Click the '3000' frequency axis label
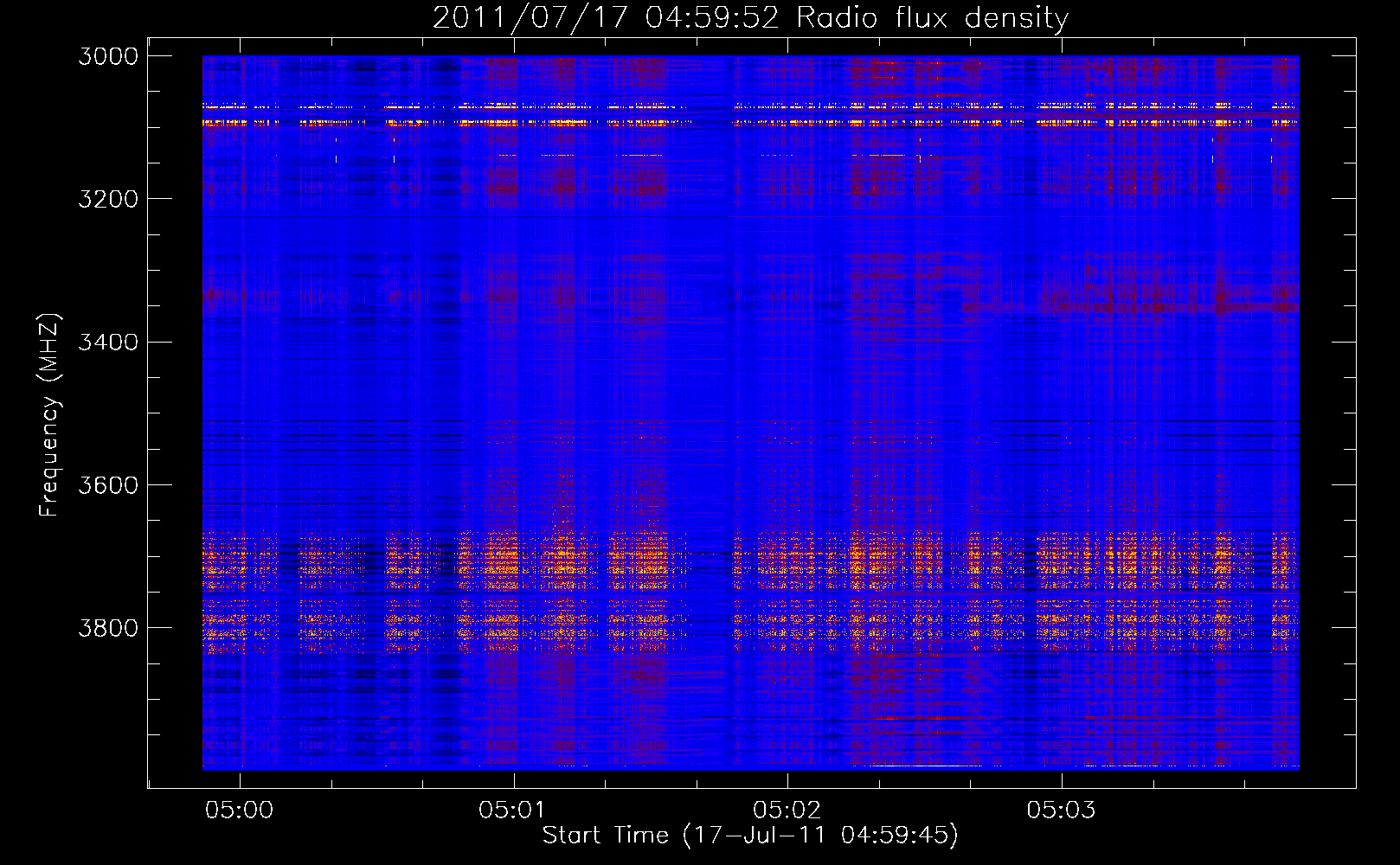1400x865 pixels. (108, 56)
